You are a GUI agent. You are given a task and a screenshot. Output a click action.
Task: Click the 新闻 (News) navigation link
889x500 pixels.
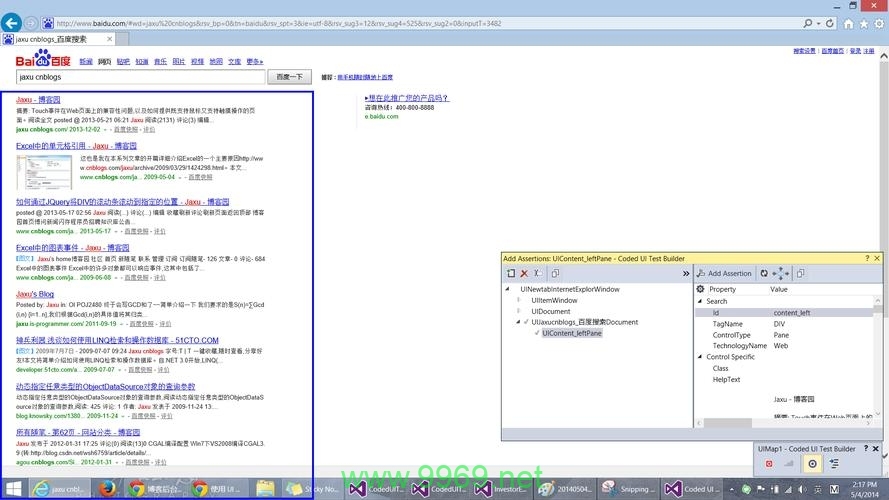tap(86, 62)
